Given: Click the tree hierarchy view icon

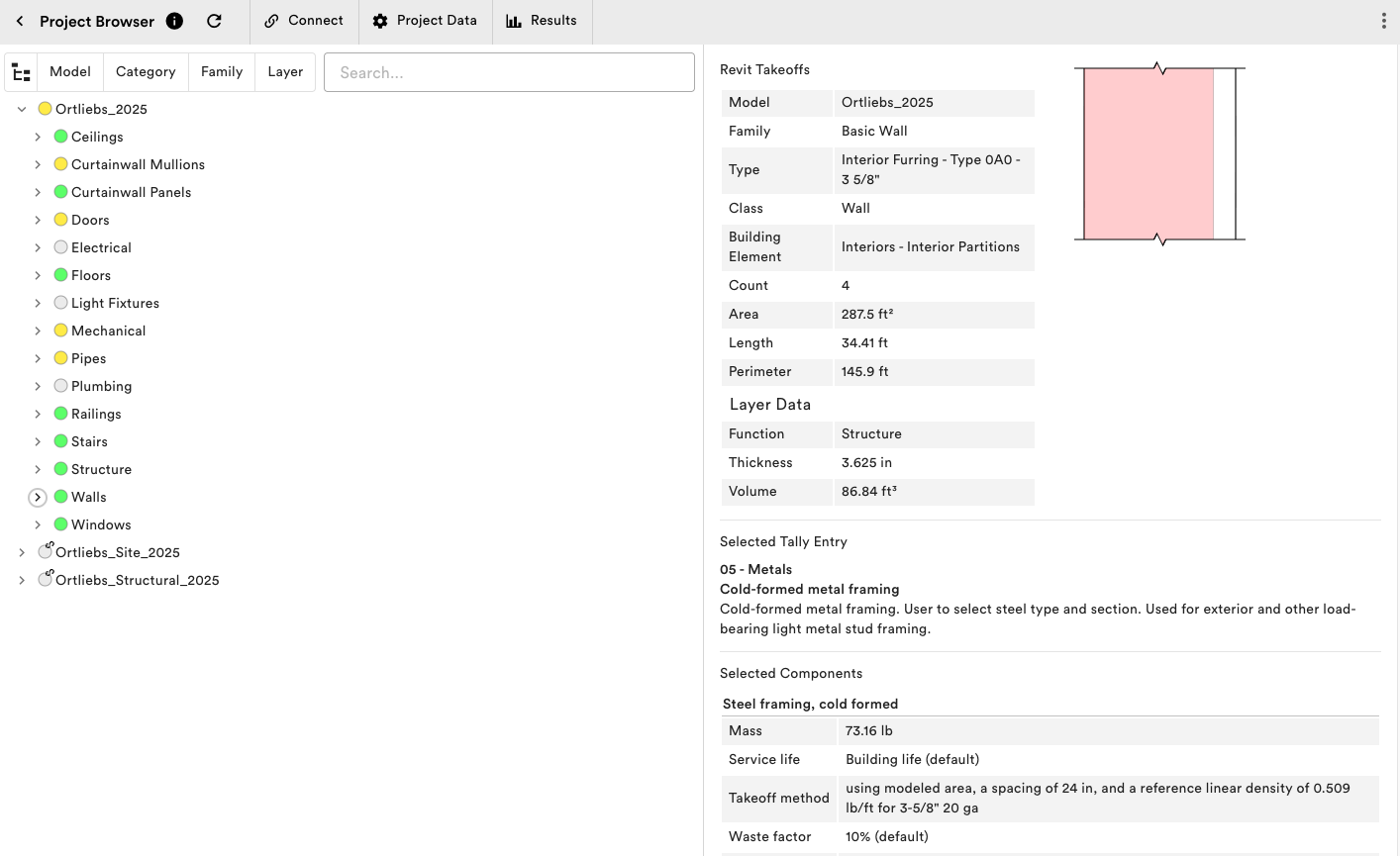Looking at the screenshot, I should (21, 72).
